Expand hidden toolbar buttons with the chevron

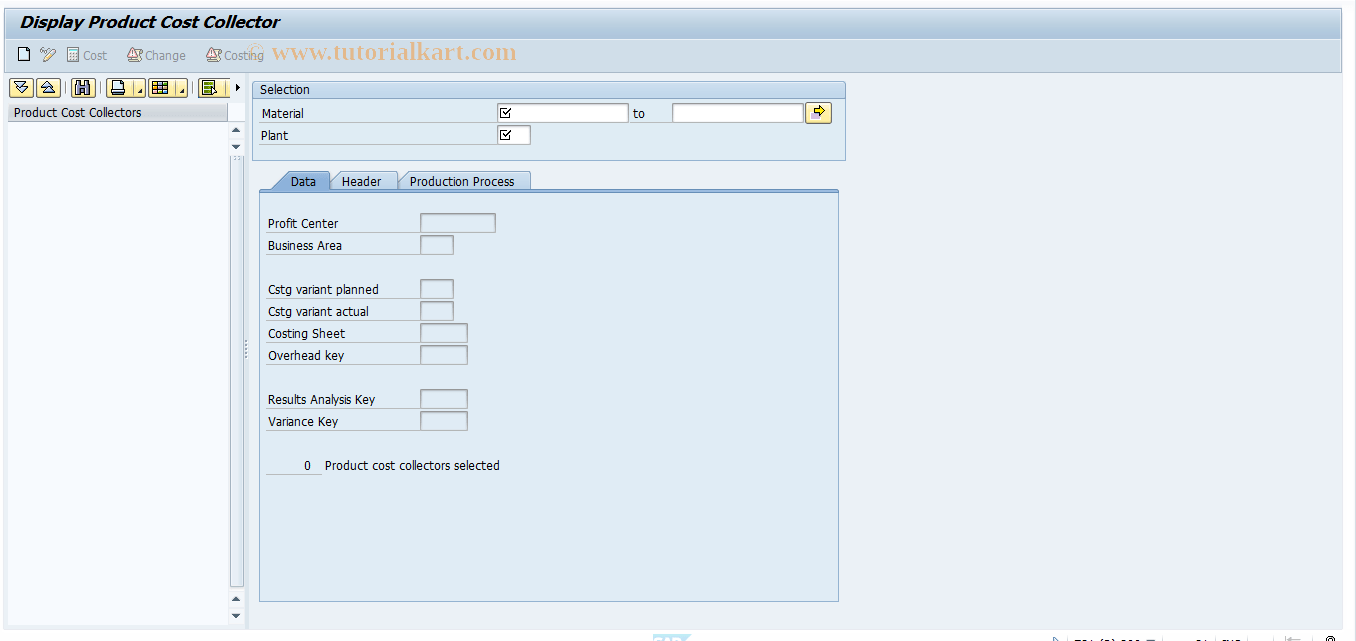pos(238,87)
